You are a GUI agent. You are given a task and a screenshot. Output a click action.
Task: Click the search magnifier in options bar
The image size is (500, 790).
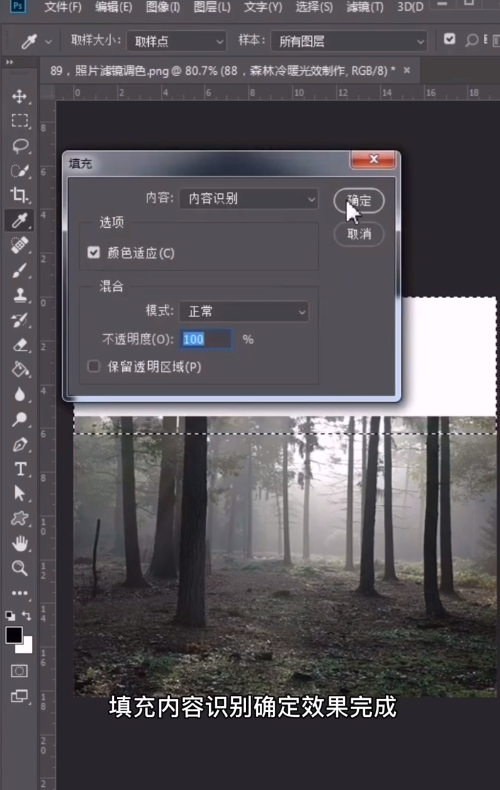[472, 40]
